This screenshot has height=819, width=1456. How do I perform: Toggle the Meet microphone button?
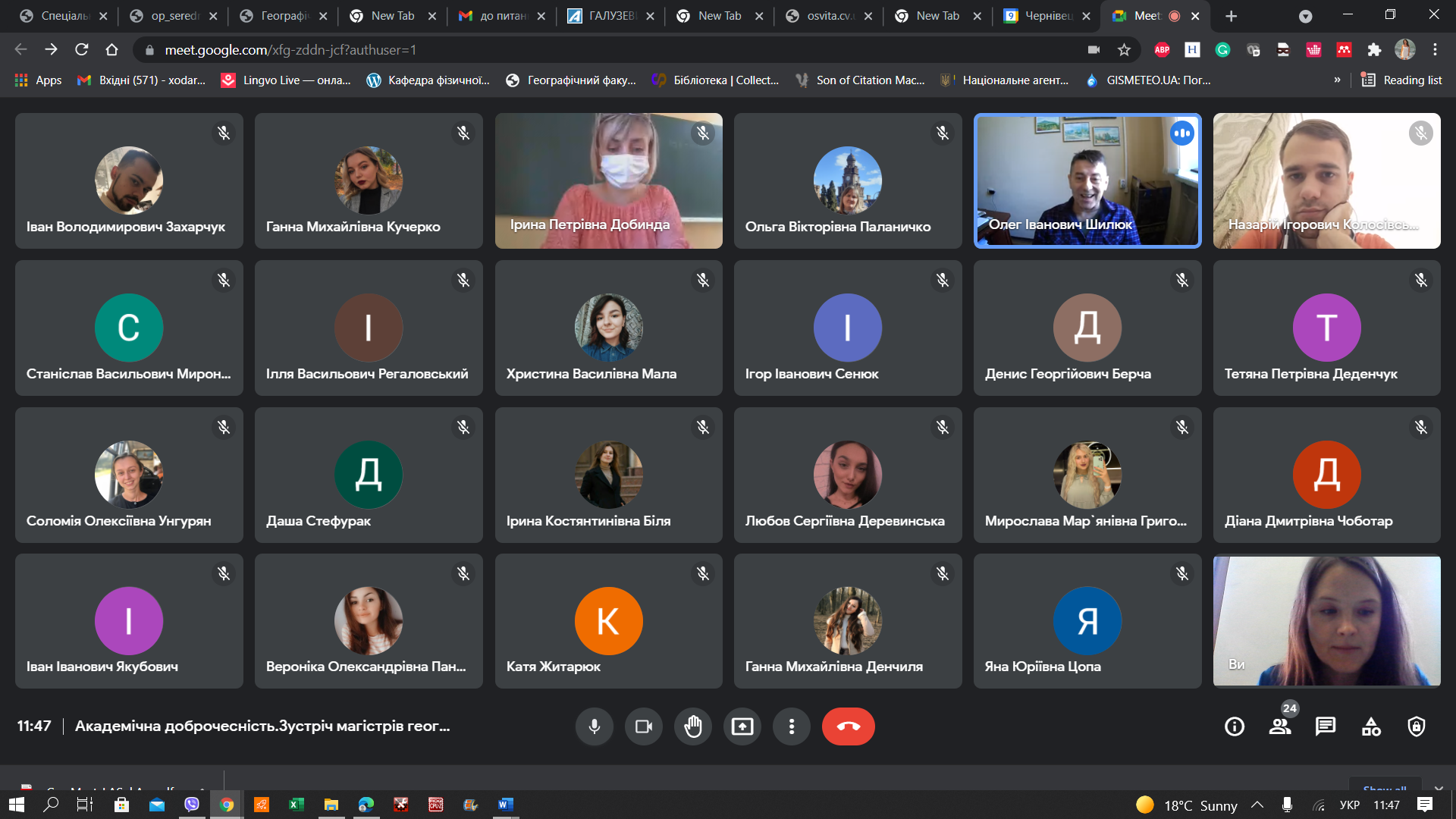[x=595, y=726]
